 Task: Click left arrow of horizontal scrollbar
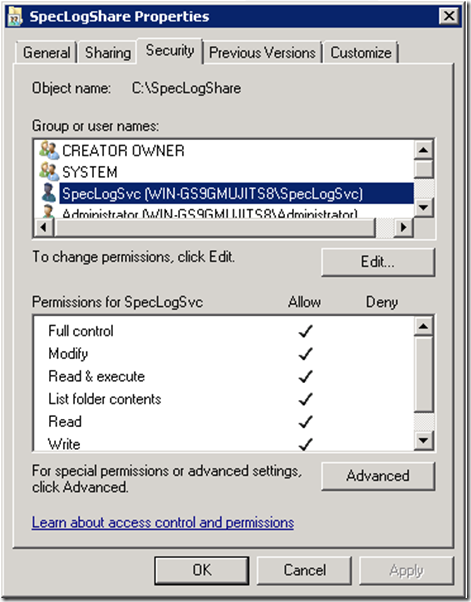click(x=44, y=227)
